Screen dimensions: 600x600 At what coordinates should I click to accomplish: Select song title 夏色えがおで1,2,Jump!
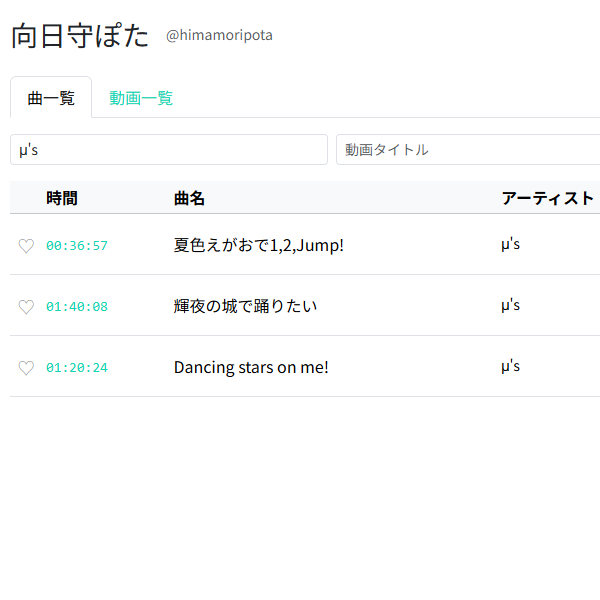pos(259,245)
